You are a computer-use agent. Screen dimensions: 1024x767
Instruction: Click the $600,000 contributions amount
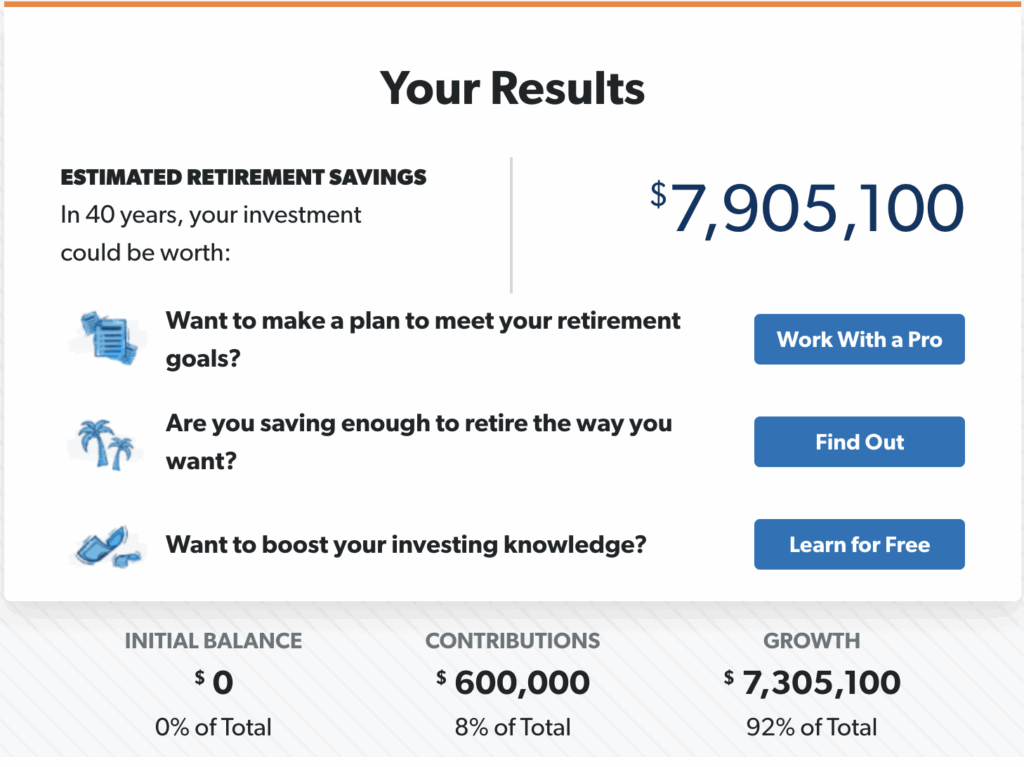click(x=513, y=683)
